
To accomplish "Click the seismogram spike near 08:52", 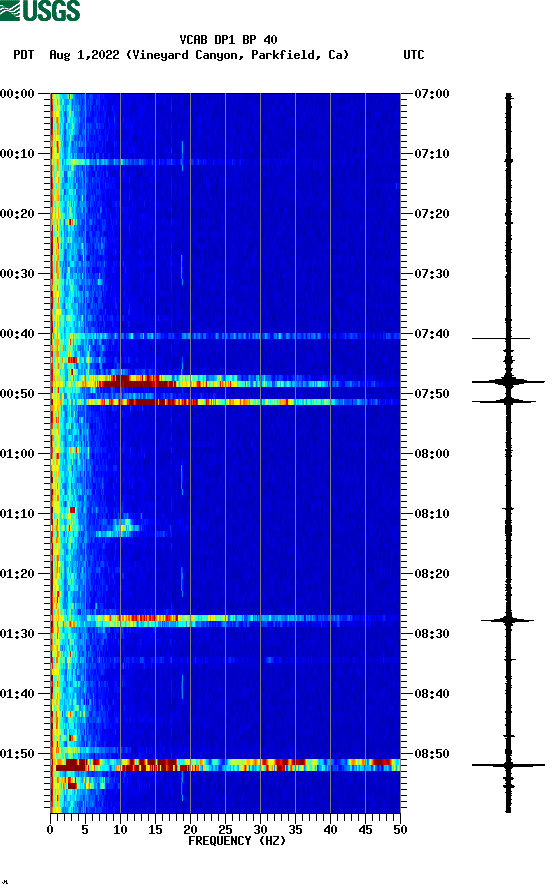I will click(508, 765).
